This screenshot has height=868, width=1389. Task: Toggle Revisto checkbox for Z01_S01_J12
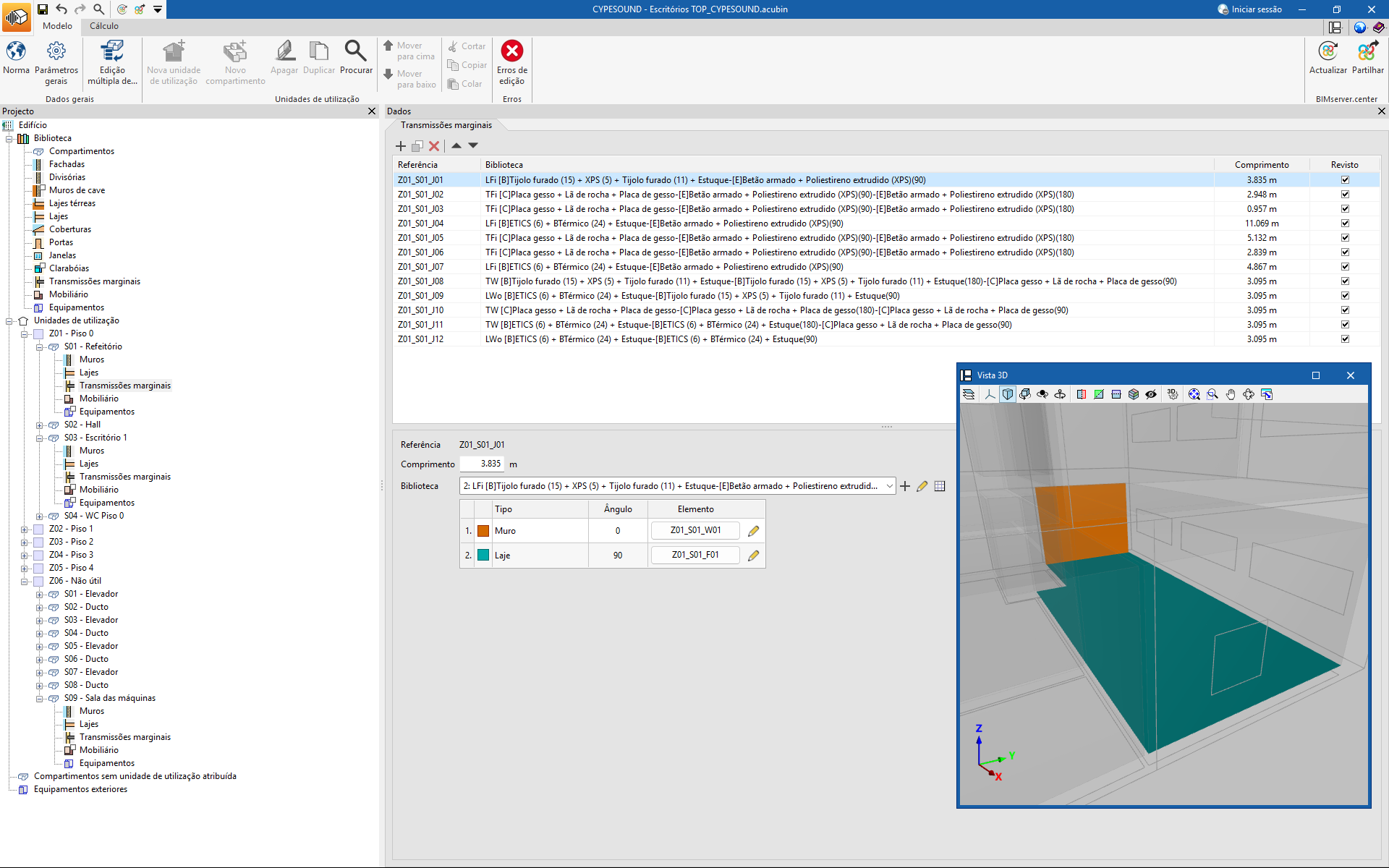click(x=1345, y=339)
